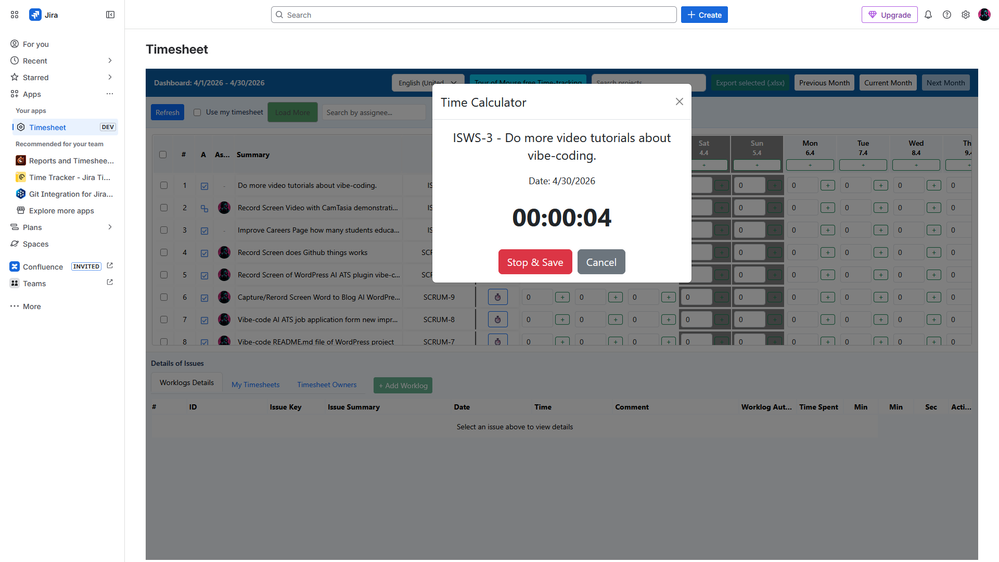The image size is (999, 562).
Task: Click the Create button
Action: pyautogui.click(x=704, y=15)
